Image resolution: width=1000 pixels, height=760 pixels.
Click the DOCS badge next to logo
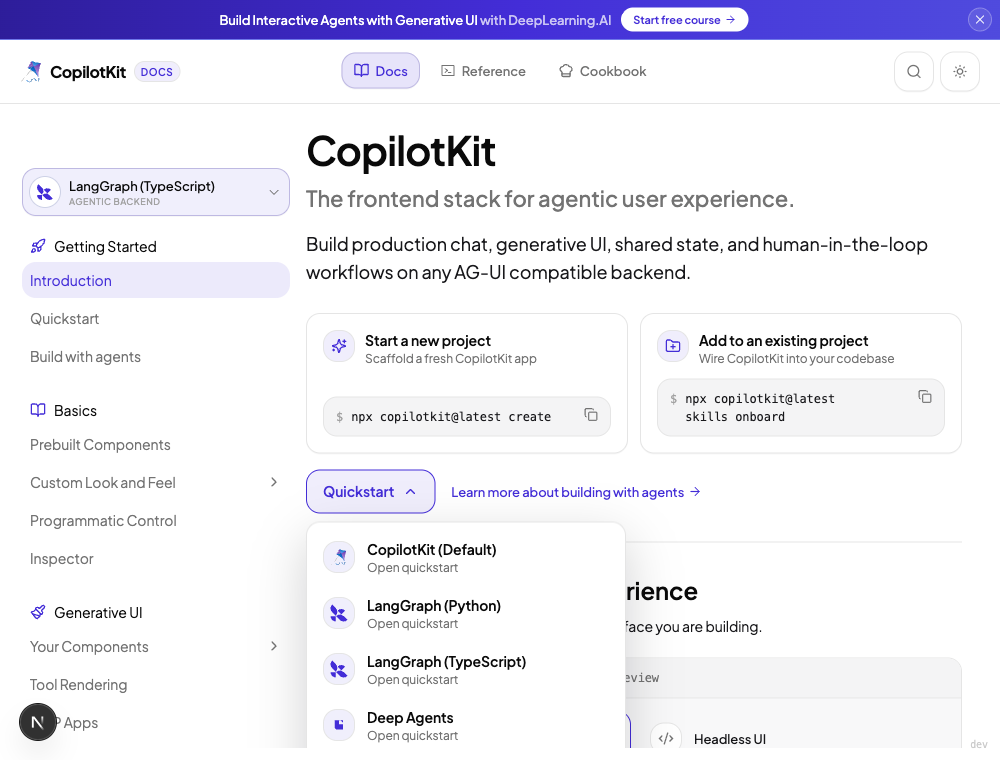(x=157, y=72)
